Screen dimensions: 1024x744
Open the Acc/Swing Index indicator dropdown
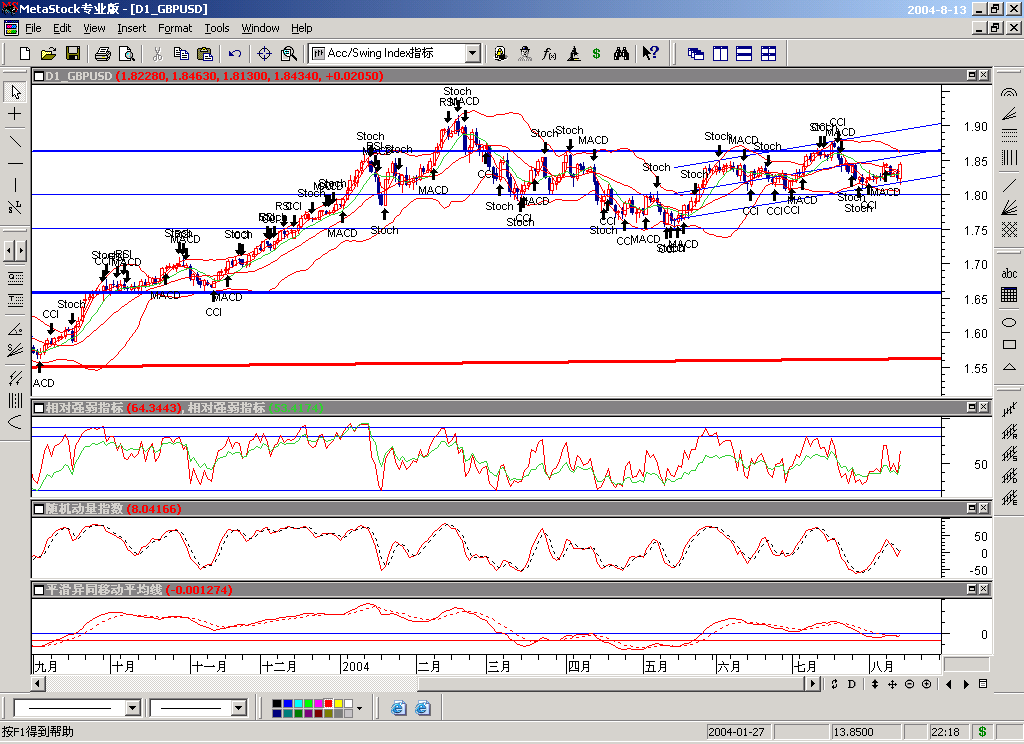[472, 53]
